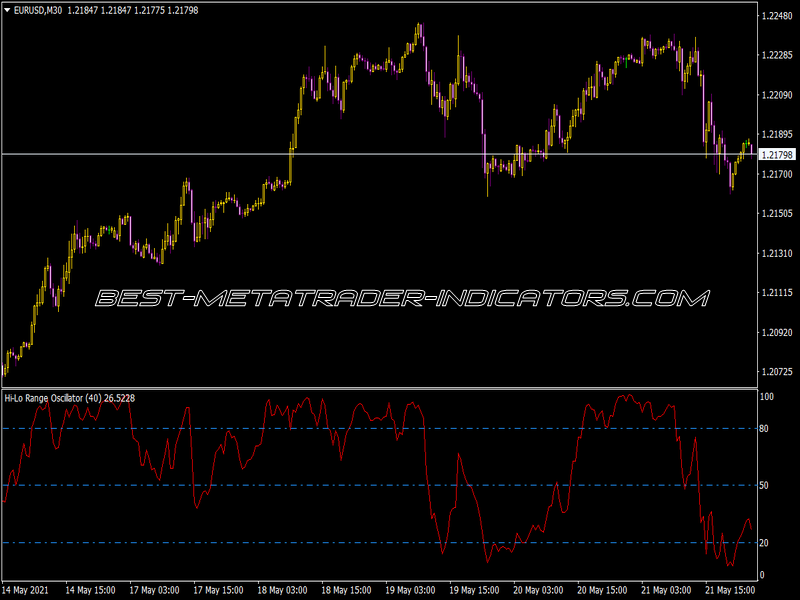Click the price scale value 1.20920

click(777, 332)
